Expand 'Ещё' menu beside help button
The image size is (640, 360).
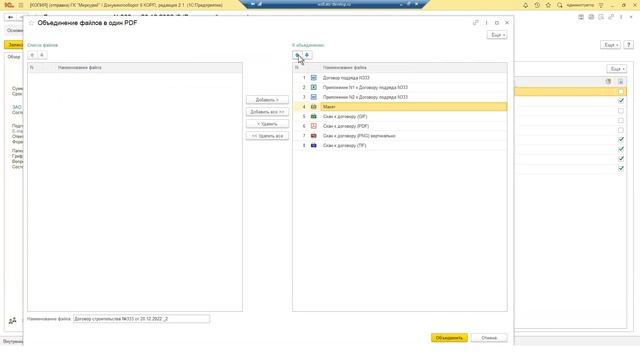pos(611,45)
